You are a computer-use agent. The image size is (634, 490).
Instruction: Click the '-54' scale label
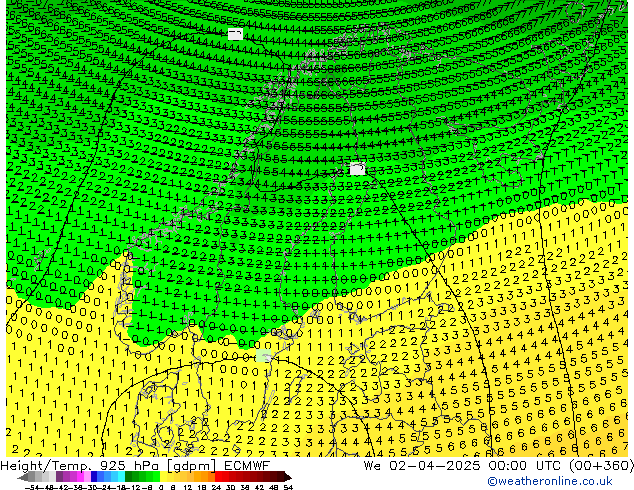click(x=32, y=487)
